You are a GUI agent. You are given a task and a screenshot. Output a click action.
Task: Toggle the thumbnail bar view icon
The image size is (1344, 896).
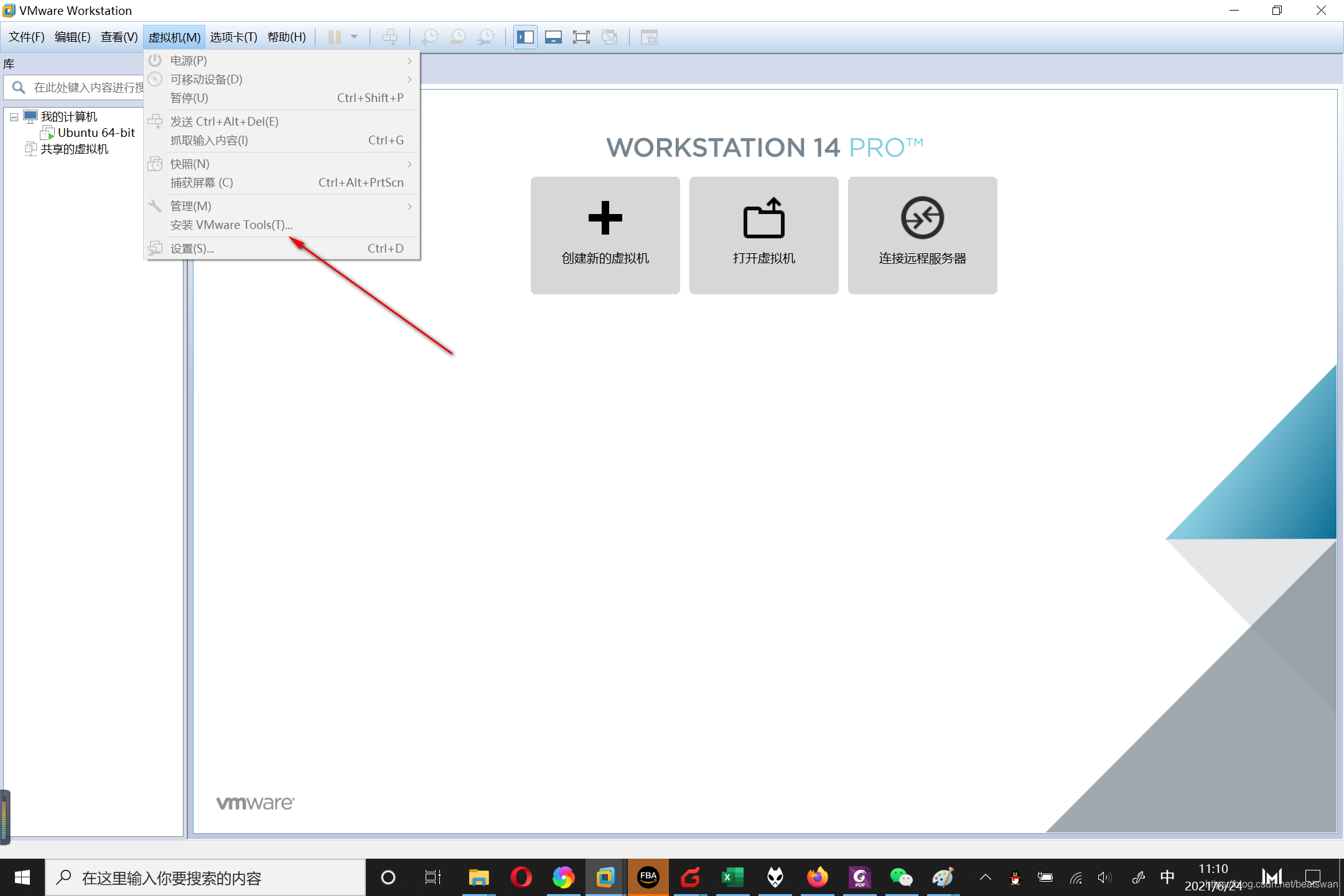click(x=553, y=37)
